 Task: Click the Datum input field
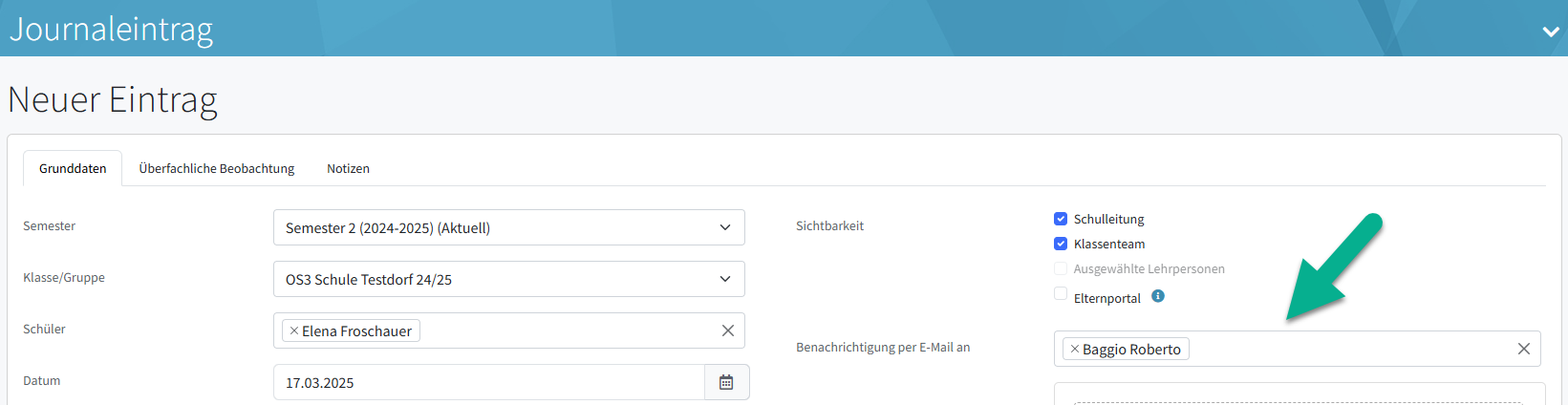point(489,382)
